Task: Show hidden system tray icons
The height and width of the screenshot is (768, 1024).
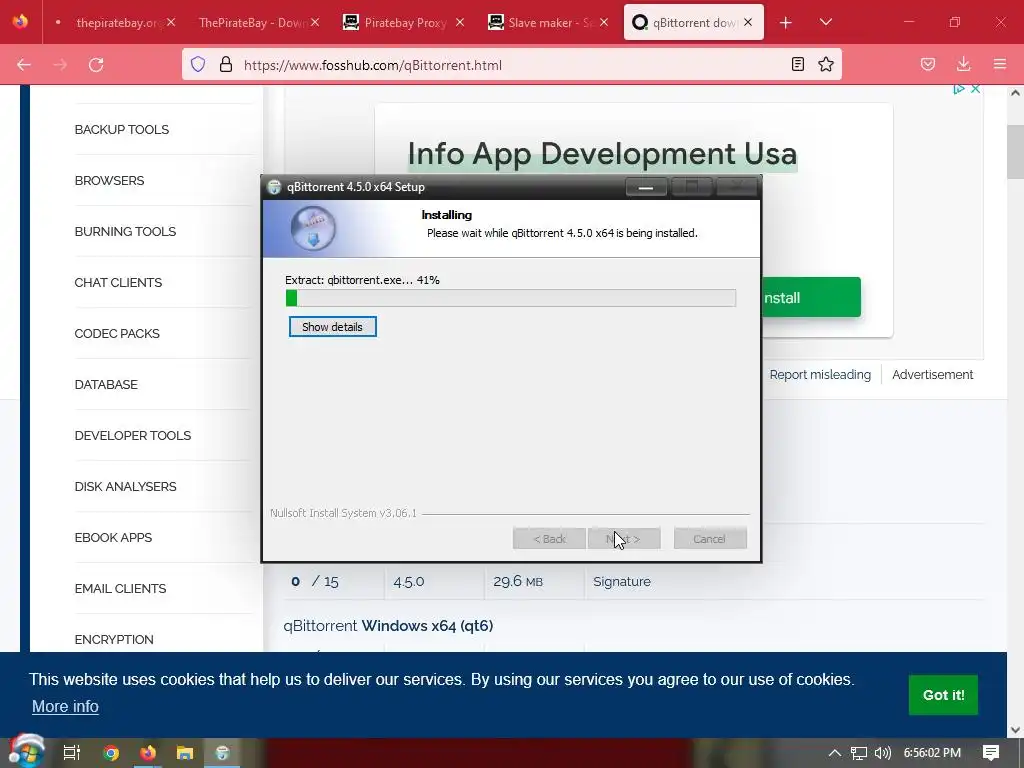Action: (835, 753)
